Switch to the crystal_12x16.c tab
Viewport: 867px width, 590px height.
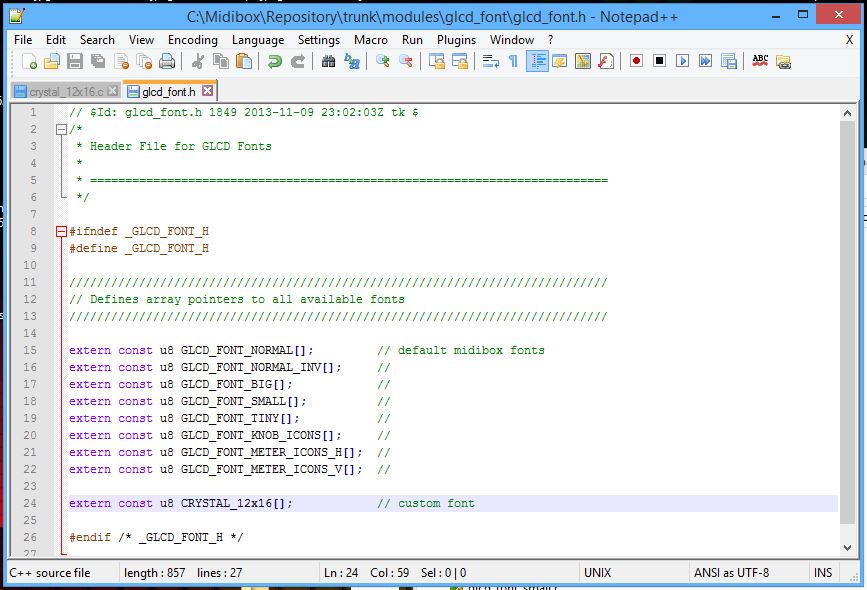point(66,92)
